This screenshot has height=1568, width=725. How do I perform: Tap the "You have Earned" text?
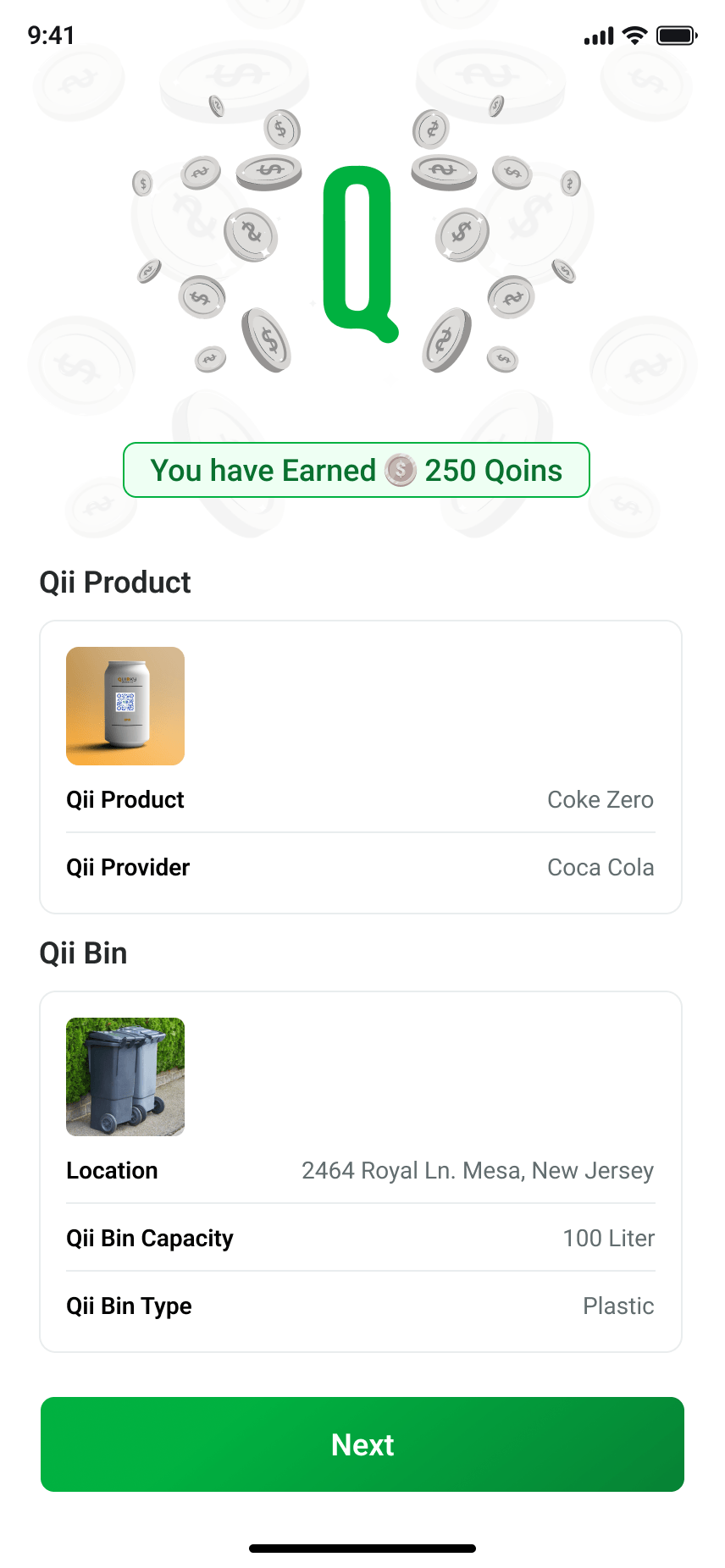coord(263,471)
